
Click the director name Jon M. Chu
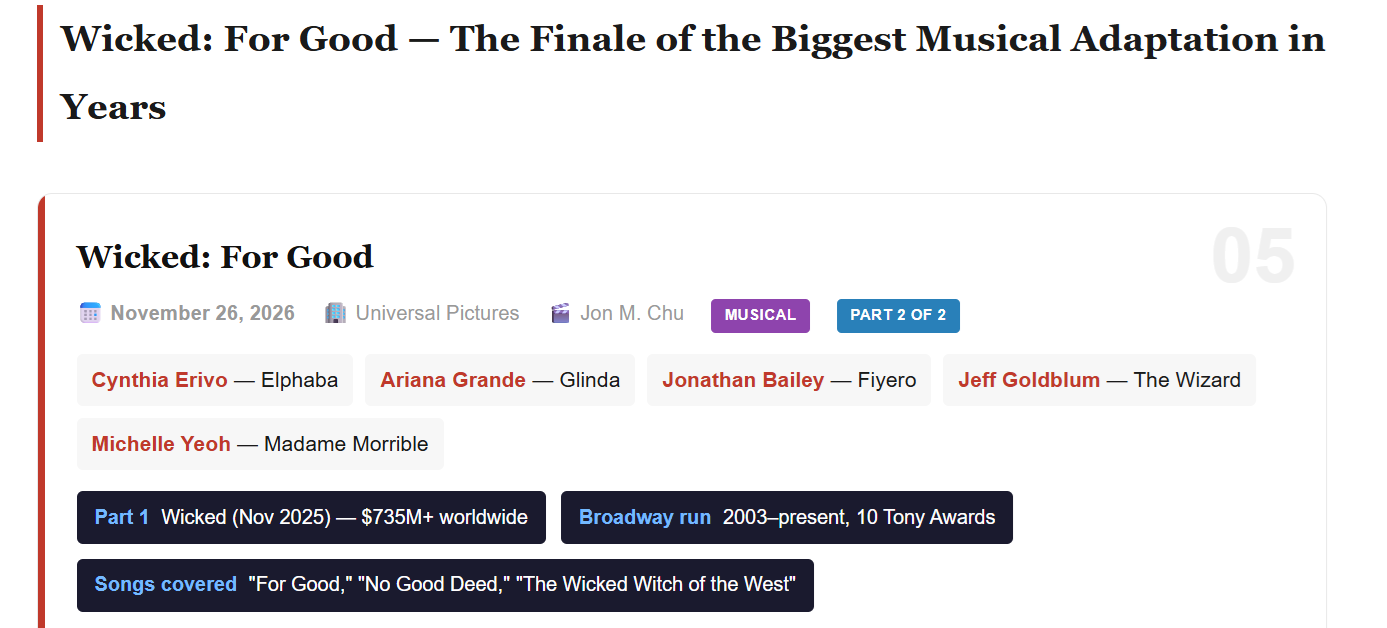click(x=632, y=313)
